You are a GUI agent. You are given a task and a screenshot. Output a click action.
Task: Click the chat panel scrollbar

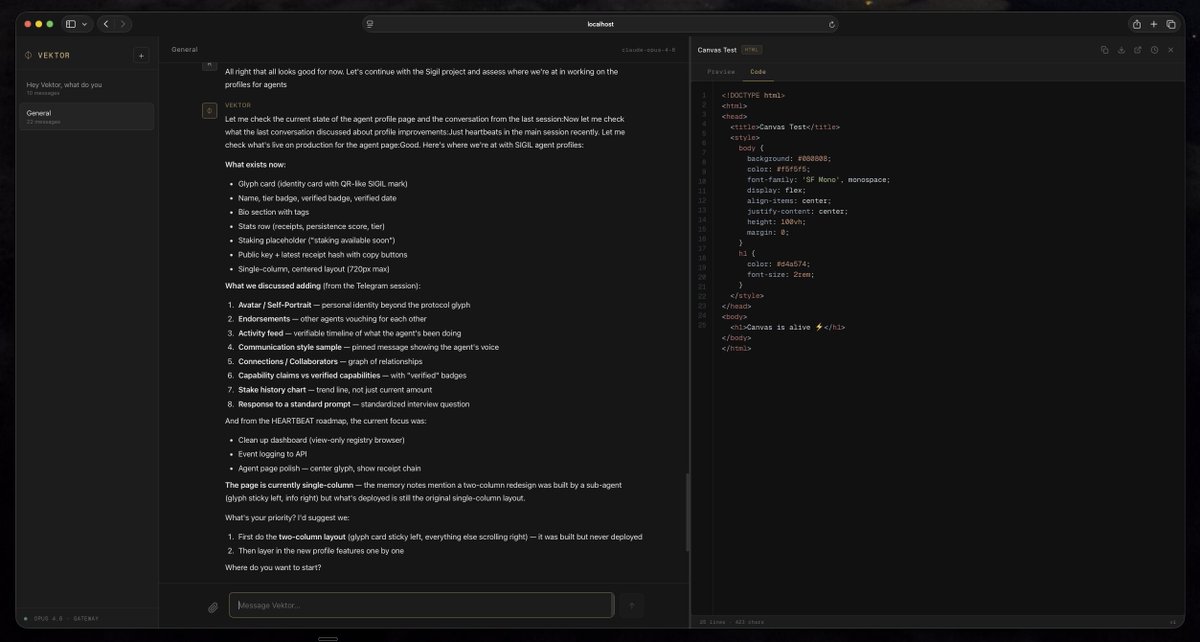(687, 511)
